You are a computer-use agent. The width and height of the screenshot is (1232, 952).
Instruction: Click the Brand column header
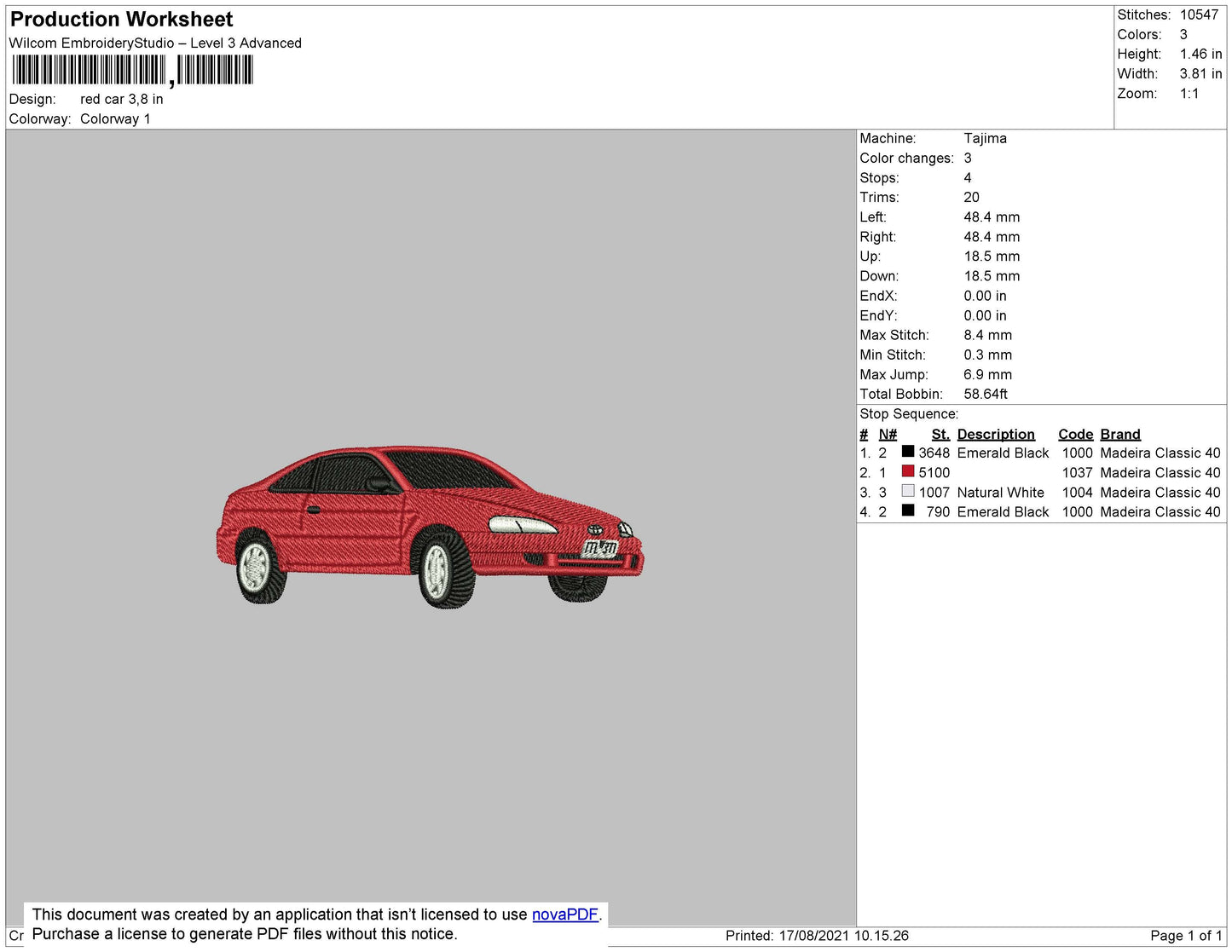pyautogui.click(x=1120, y=435)
